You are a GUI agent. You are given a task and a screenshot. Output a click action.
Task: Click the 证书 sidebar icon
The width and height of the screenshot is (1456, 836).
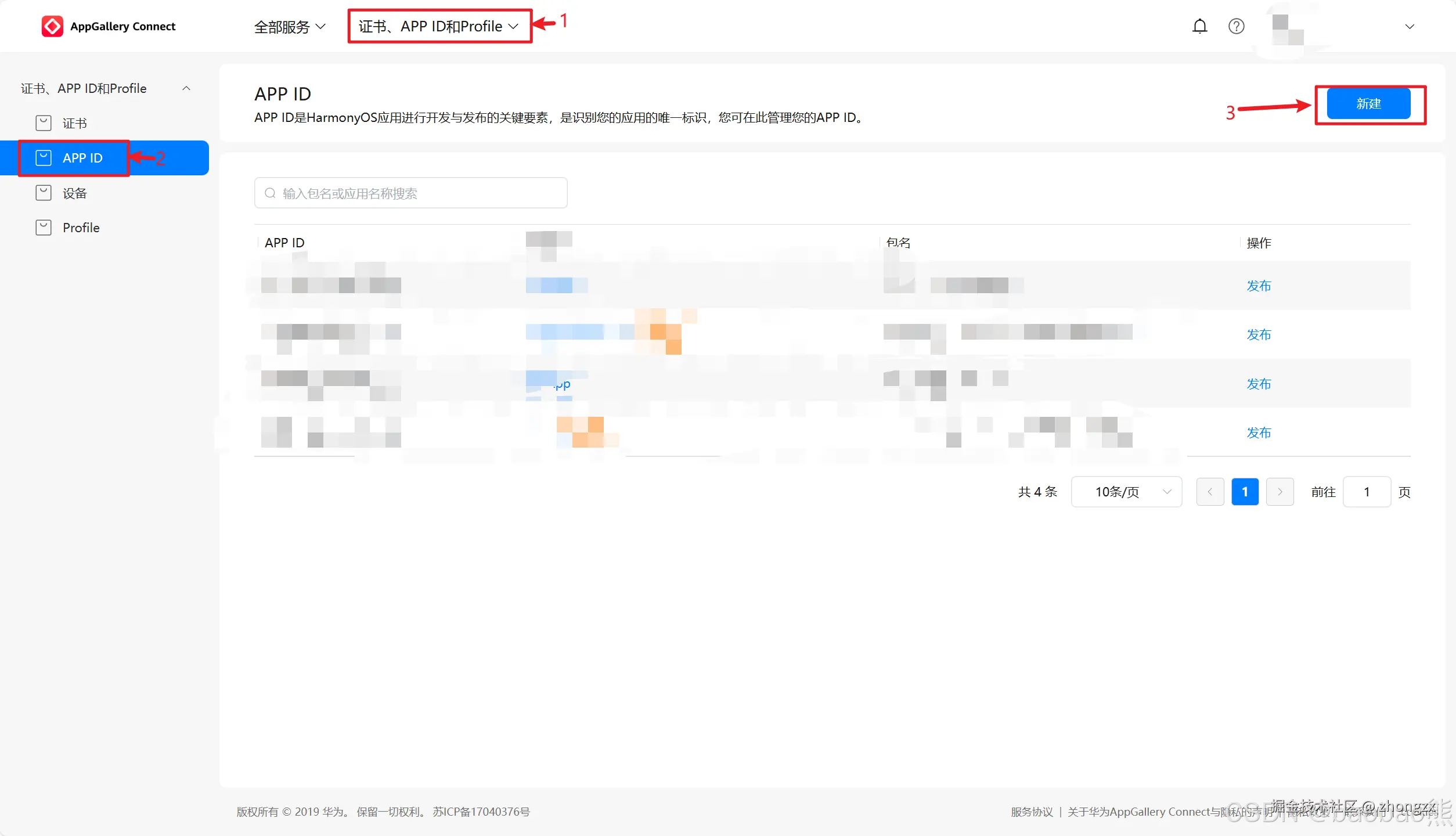44,123
